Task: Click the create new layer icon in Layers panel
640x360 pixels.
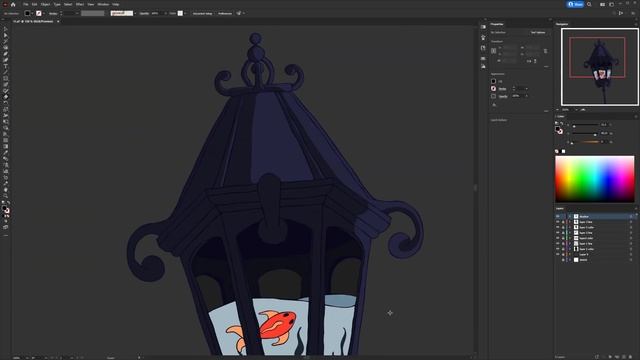Action: point(624,357)
